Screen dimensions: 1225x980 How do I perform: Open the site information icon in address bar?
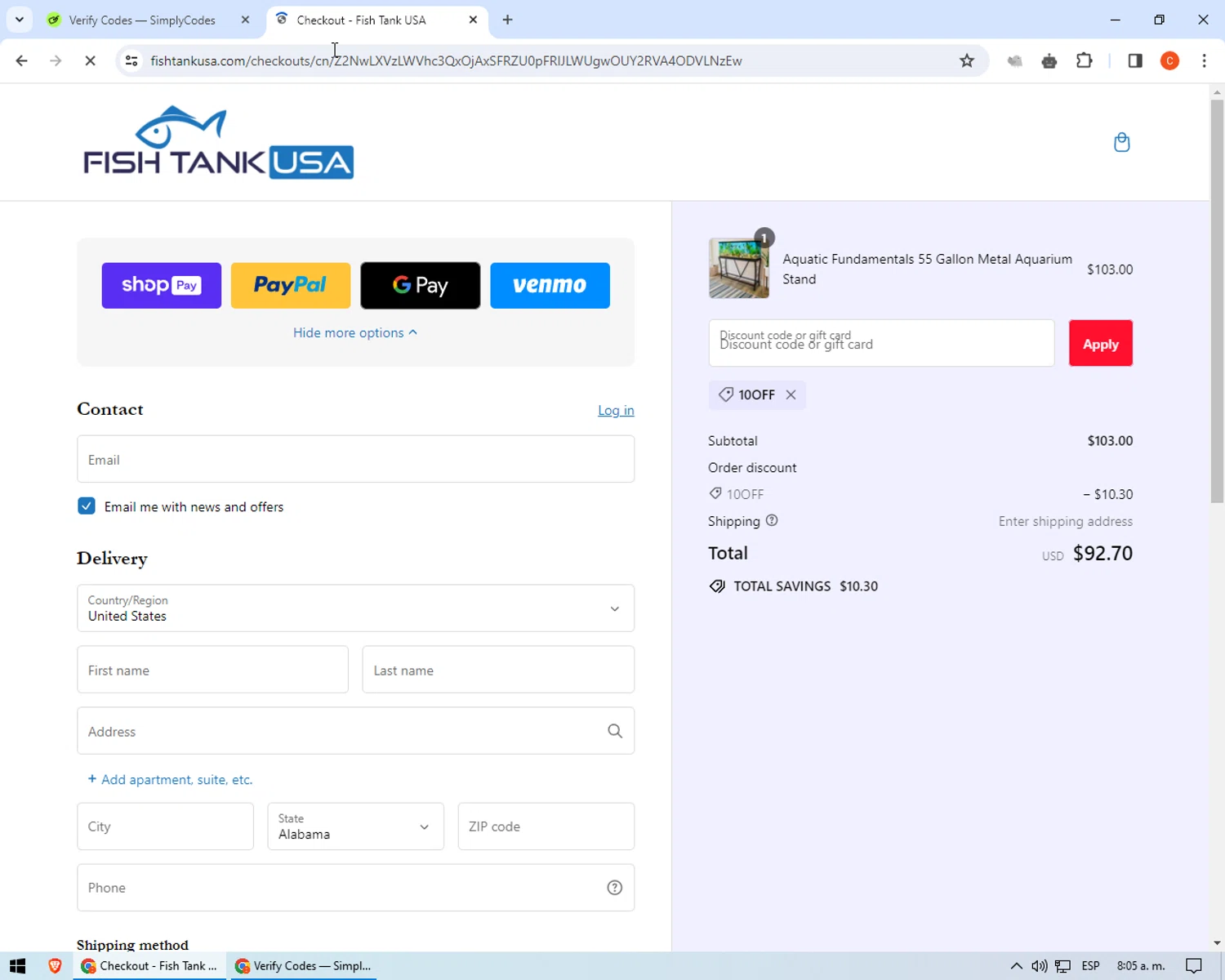(131, 60)
